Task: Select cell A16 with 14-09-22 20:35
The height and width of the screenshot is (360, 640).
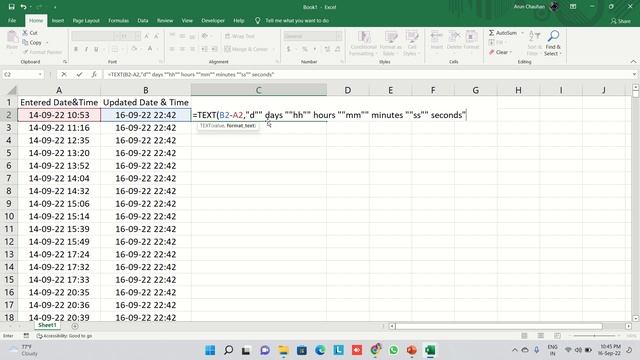Action: point(59,292)
